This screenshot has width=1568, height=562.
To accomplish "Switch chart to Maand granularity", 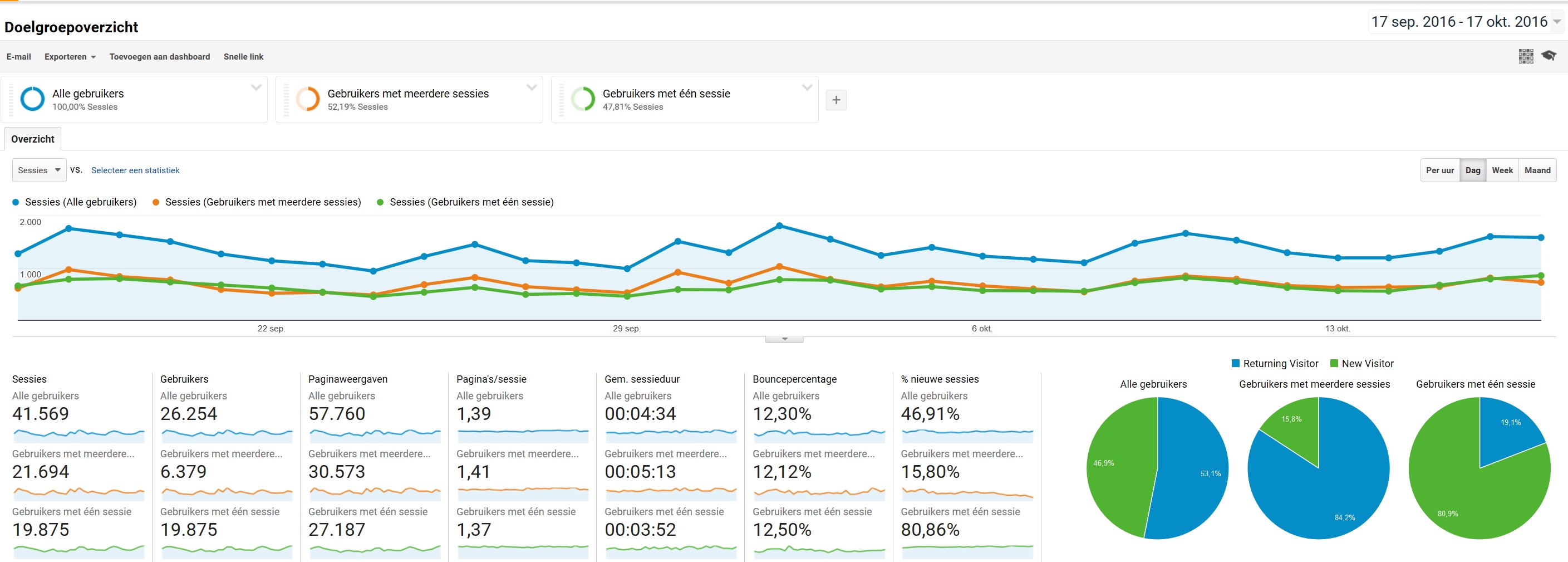I will (1537, 170).
